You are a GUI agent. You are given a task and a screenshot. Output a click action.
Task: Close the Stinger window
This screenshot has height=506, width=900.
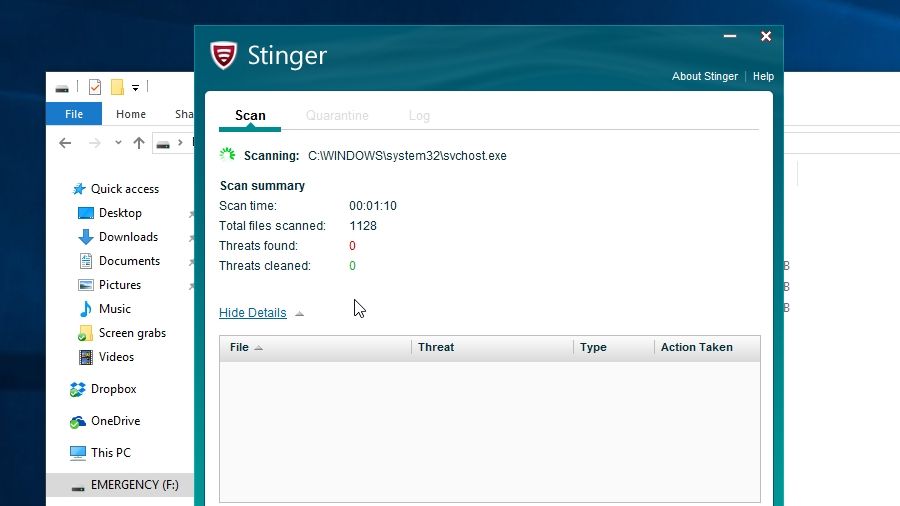point(766,36)
